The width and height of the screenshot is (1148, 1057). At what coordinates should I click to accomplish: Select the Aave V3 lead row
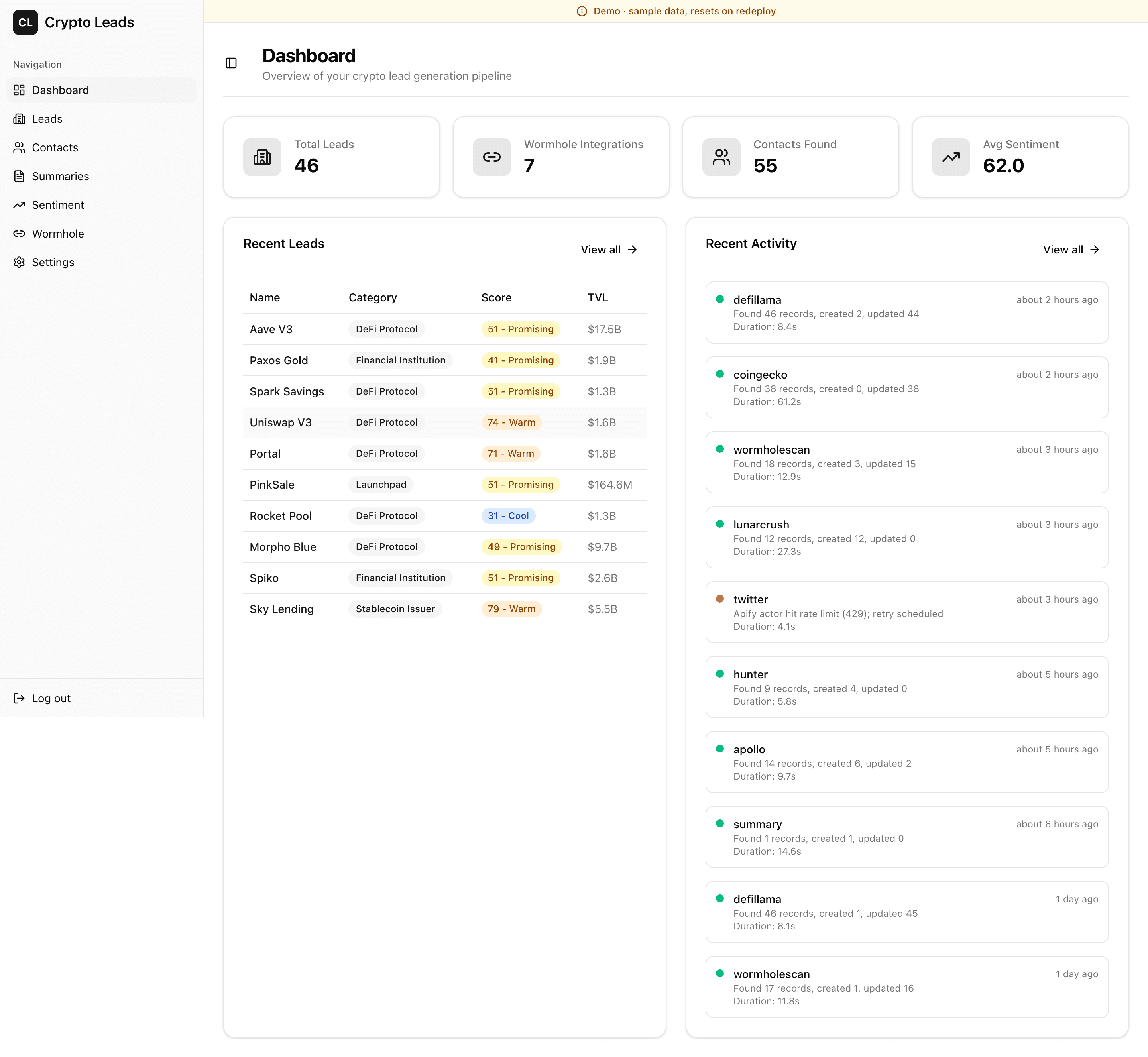click(444, 329)
